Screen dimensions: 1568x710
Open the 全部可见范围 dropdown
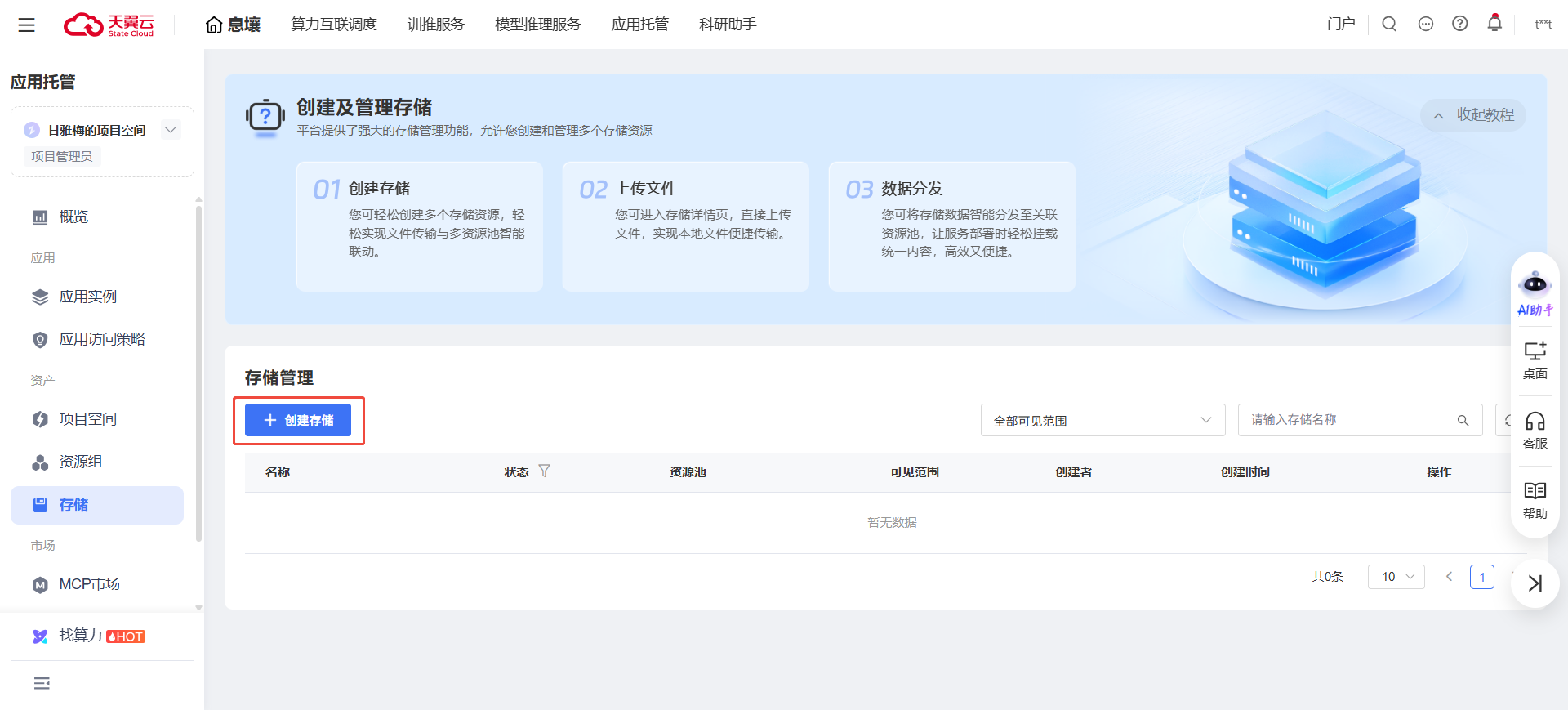coord(1102,420)
